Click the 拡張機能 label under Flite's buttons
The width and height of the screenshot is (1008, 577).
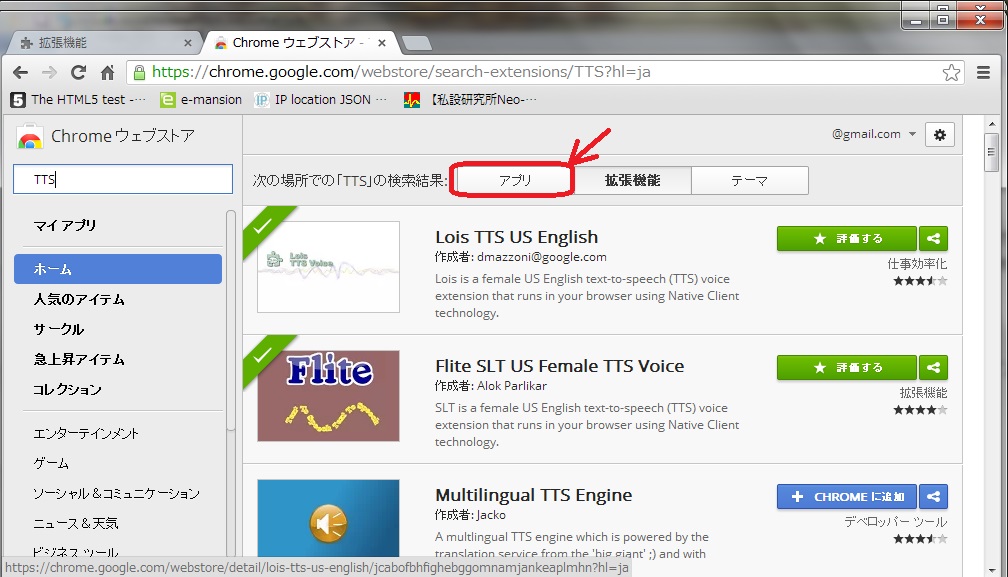923,393
